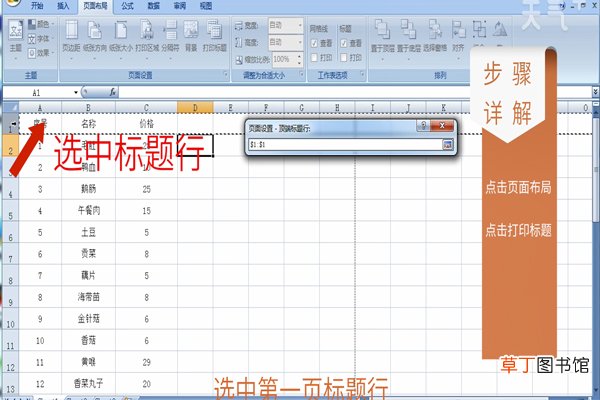Expand the formula bar
The width and height of the screenshot is (600, 400).
pyautogui.click(x=596, y=92)
